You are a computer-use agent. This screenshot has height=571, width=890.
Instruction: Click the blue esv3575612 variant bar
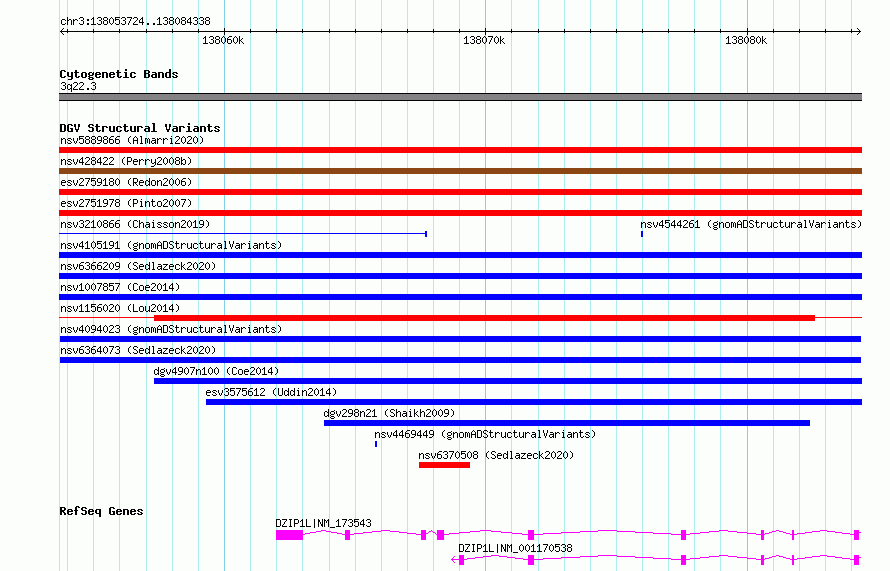click(534, 402)
